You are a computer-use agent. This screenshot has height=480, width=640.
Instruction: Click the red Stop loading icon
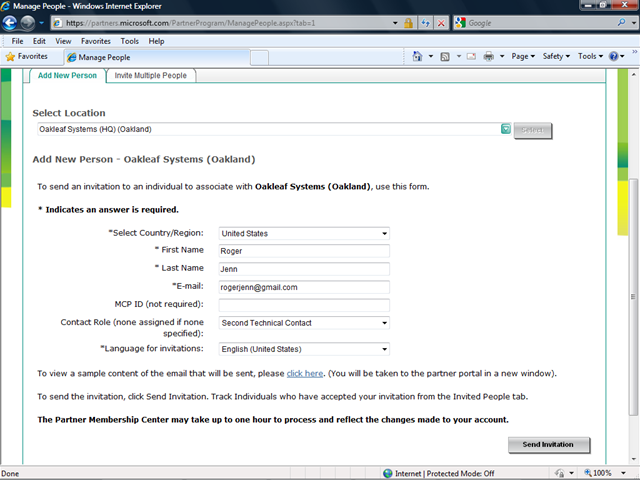tap(441, 23)
